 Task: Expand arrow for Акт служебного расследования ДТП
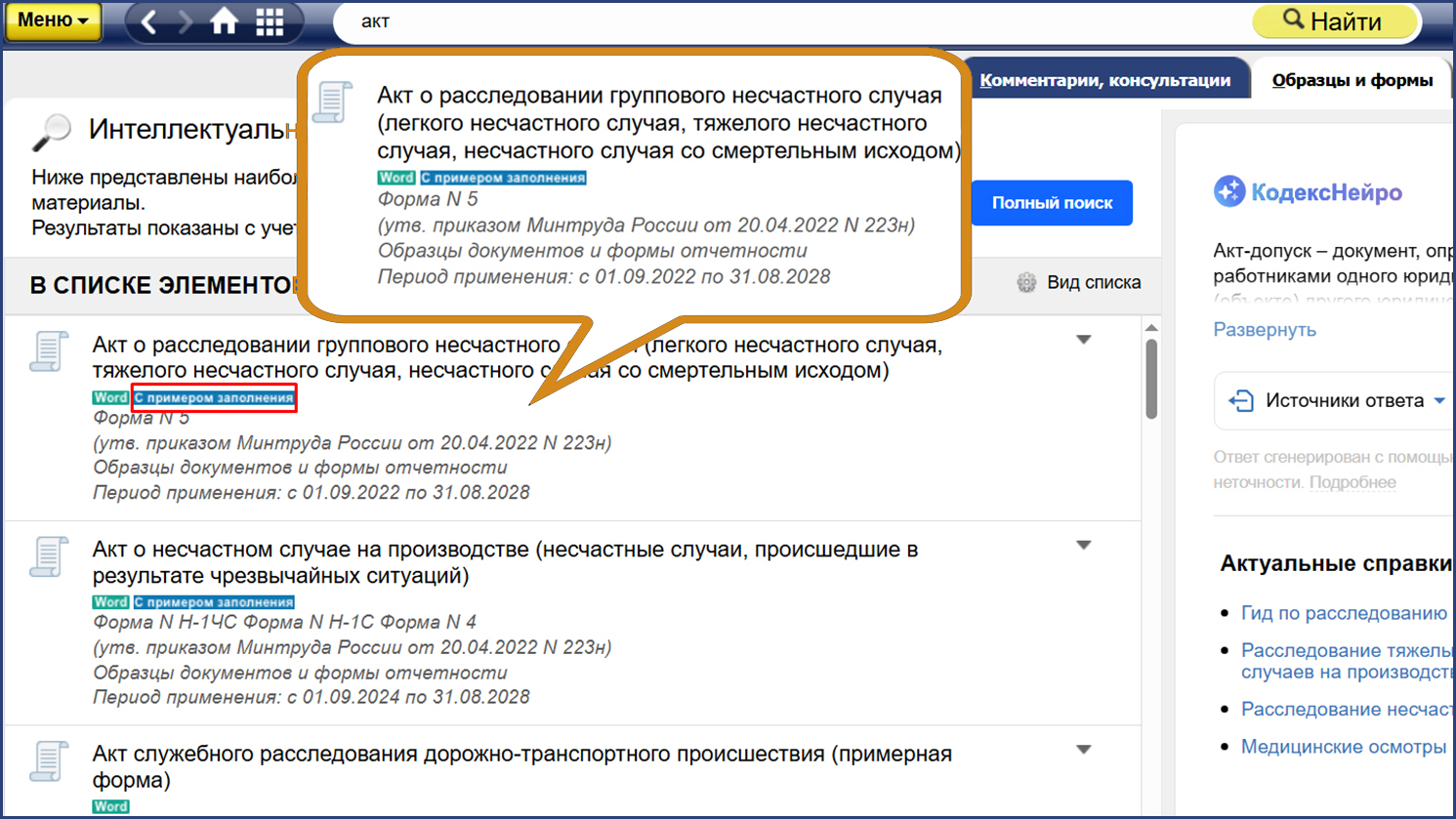click(x=1084, y=750)
